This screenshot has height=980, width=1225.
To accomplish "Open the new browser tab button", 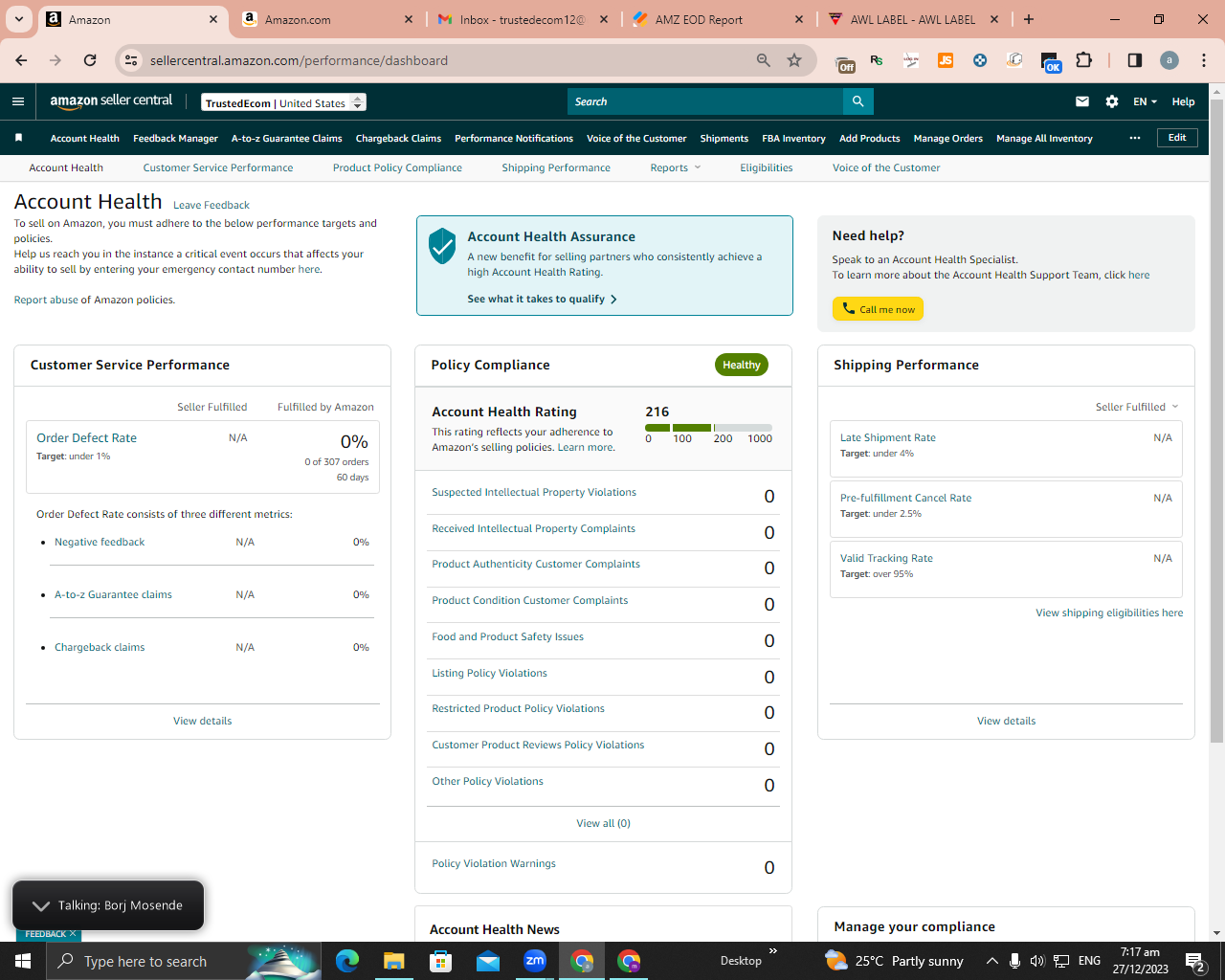I will (x=1029, y=19).
